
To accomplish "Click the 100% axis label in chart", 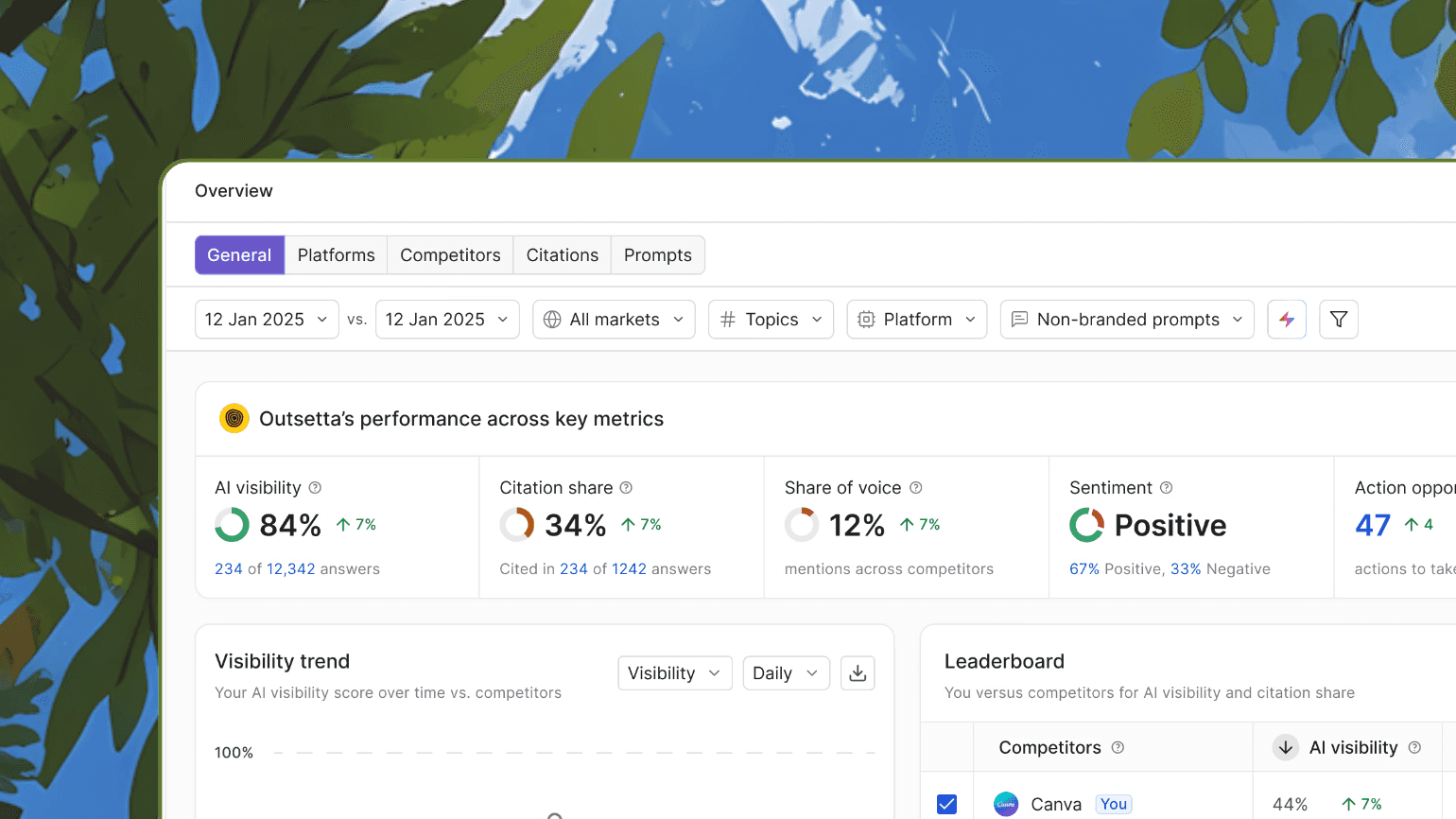I will [234, 753].
